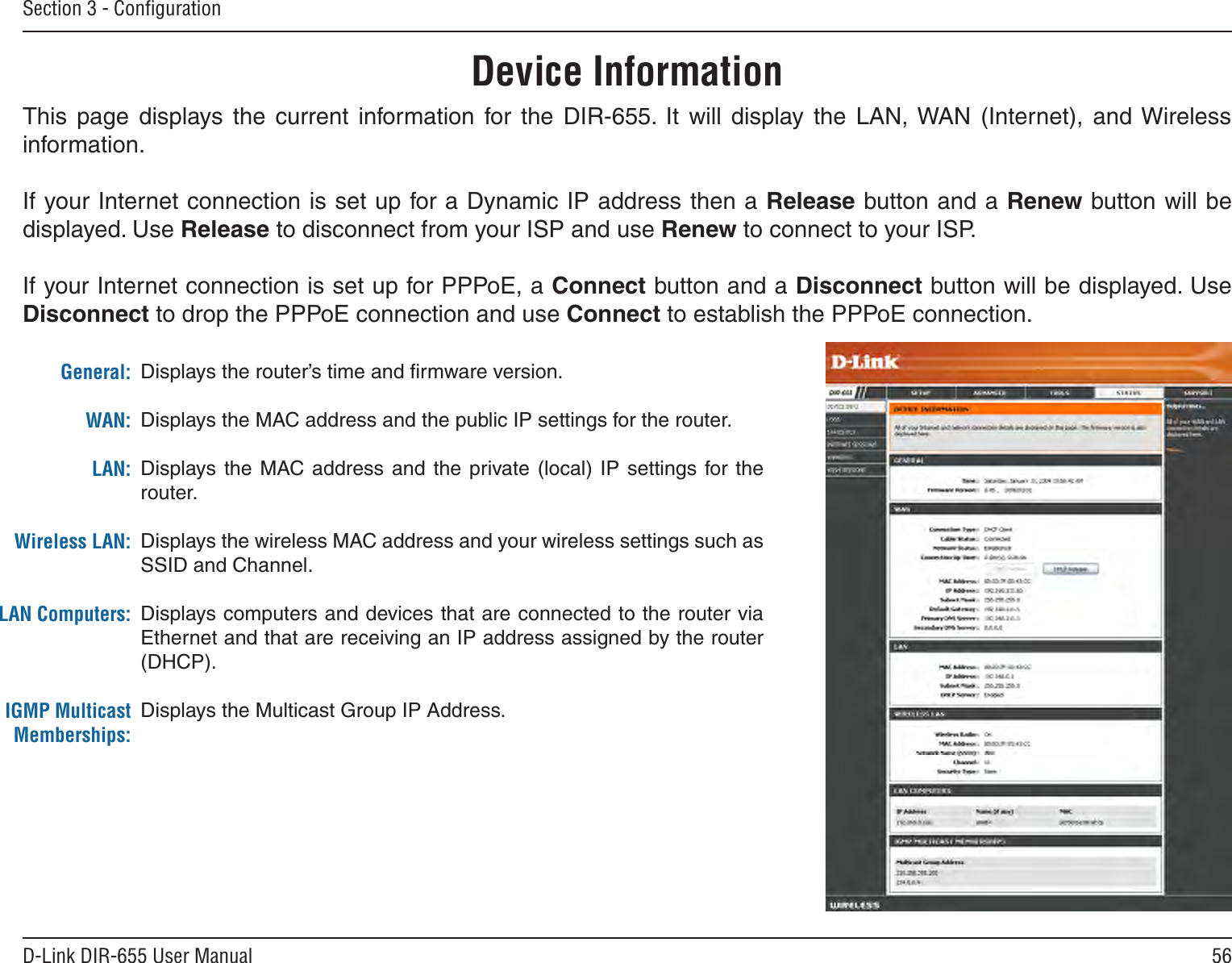Image resolution: width=1232 pixels, height=963 pixels.
Task: Click the page number 56
Action: [1222, 956]
